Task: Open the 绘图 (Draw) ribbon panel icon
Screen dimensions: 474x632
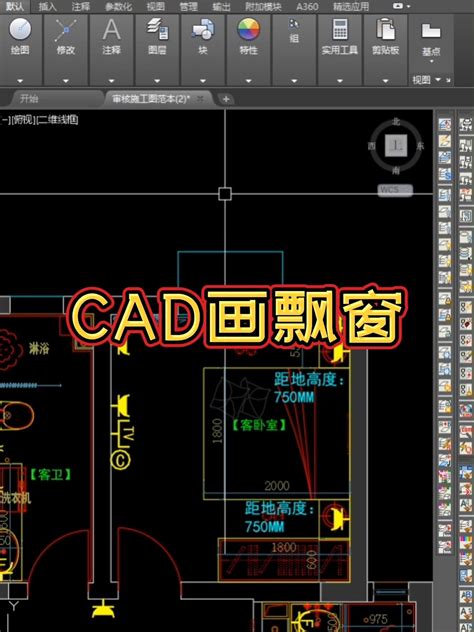Action: (x=20, y=29)
